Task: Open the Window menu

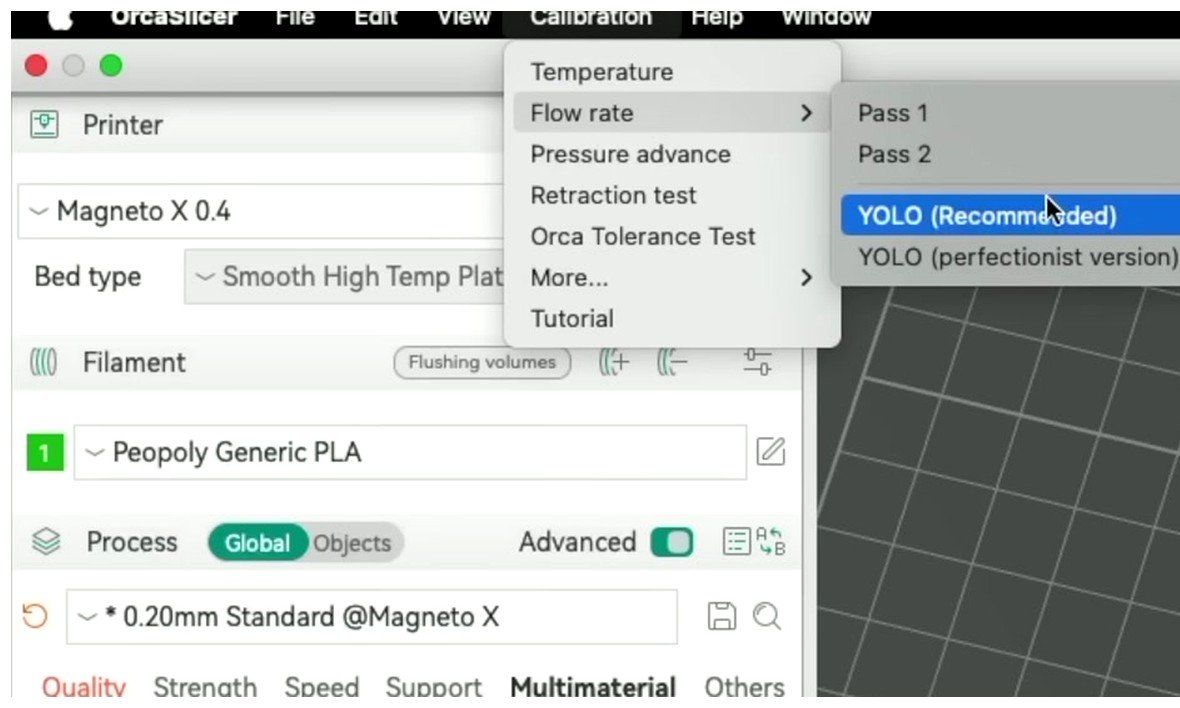Action: [x=826, y=18]
